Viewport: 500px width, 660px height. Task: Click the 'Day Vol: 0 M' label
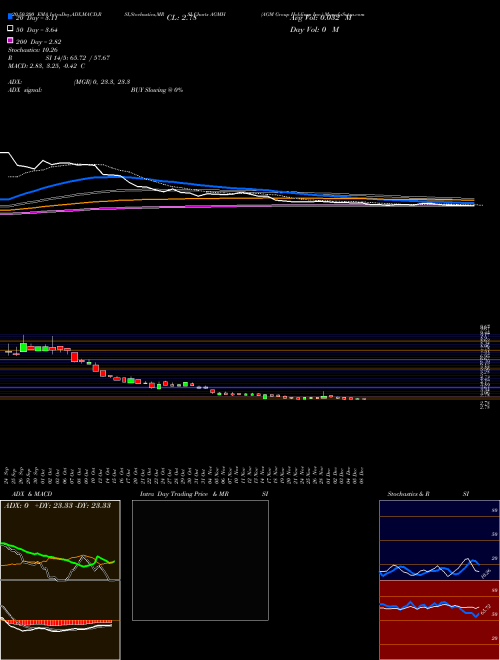[314, 30]
